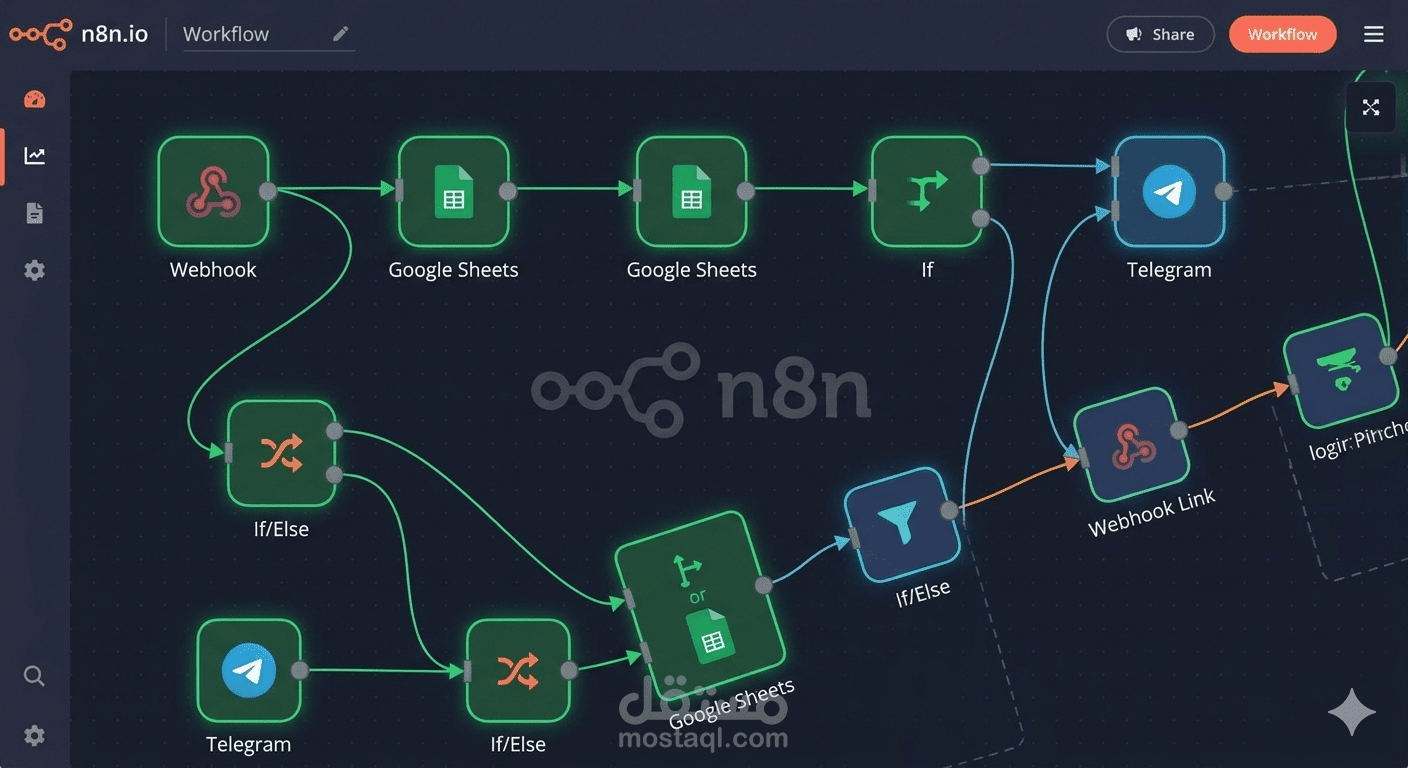Open the dashboard icon in the sidebar
Screen dimensions: 1408x768
(x=34, y=99)
